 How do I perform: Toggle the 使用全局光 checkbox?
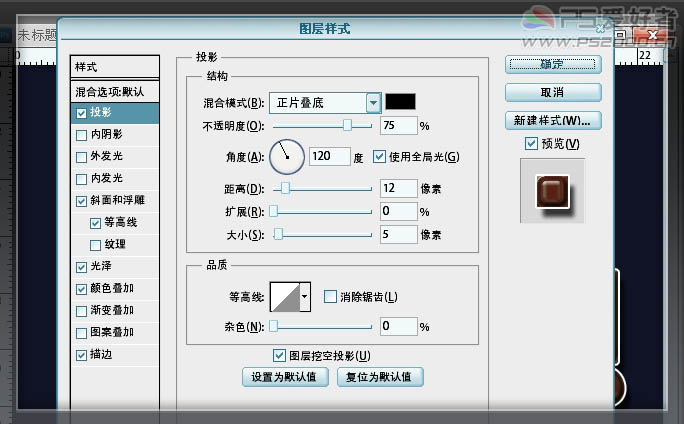tap(379, 157)
